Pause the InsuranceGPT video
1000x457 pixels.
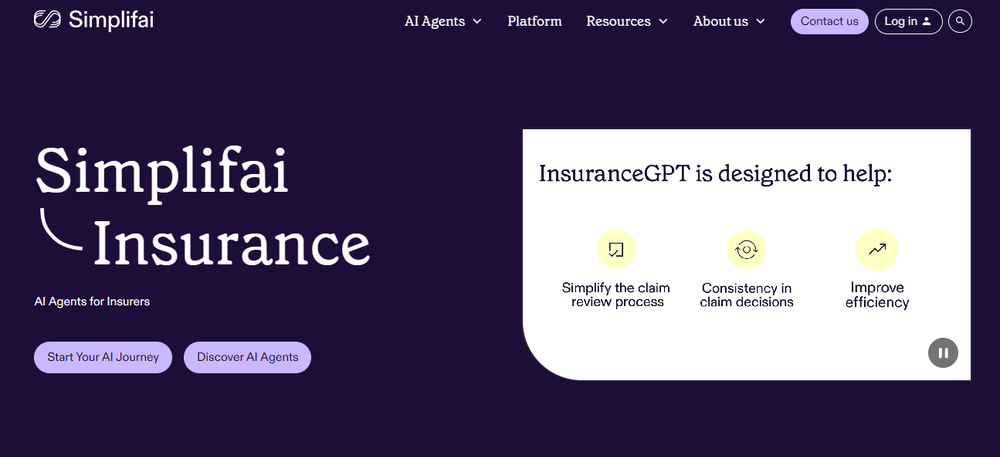click(943, 352)
